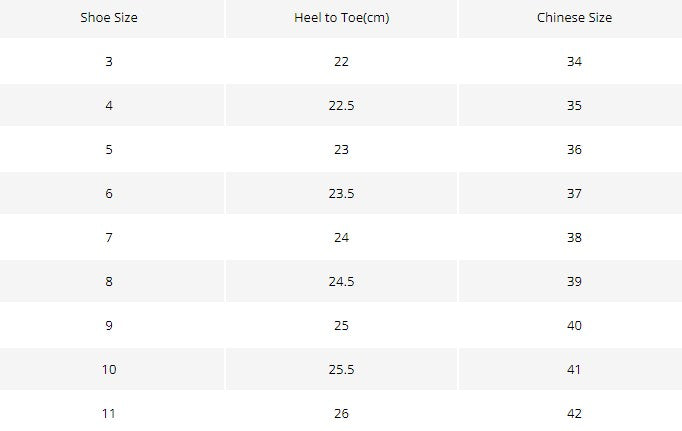Select the 24.5 heel to toe cell
Screen dimensions: 682x431
pos(341,281)
